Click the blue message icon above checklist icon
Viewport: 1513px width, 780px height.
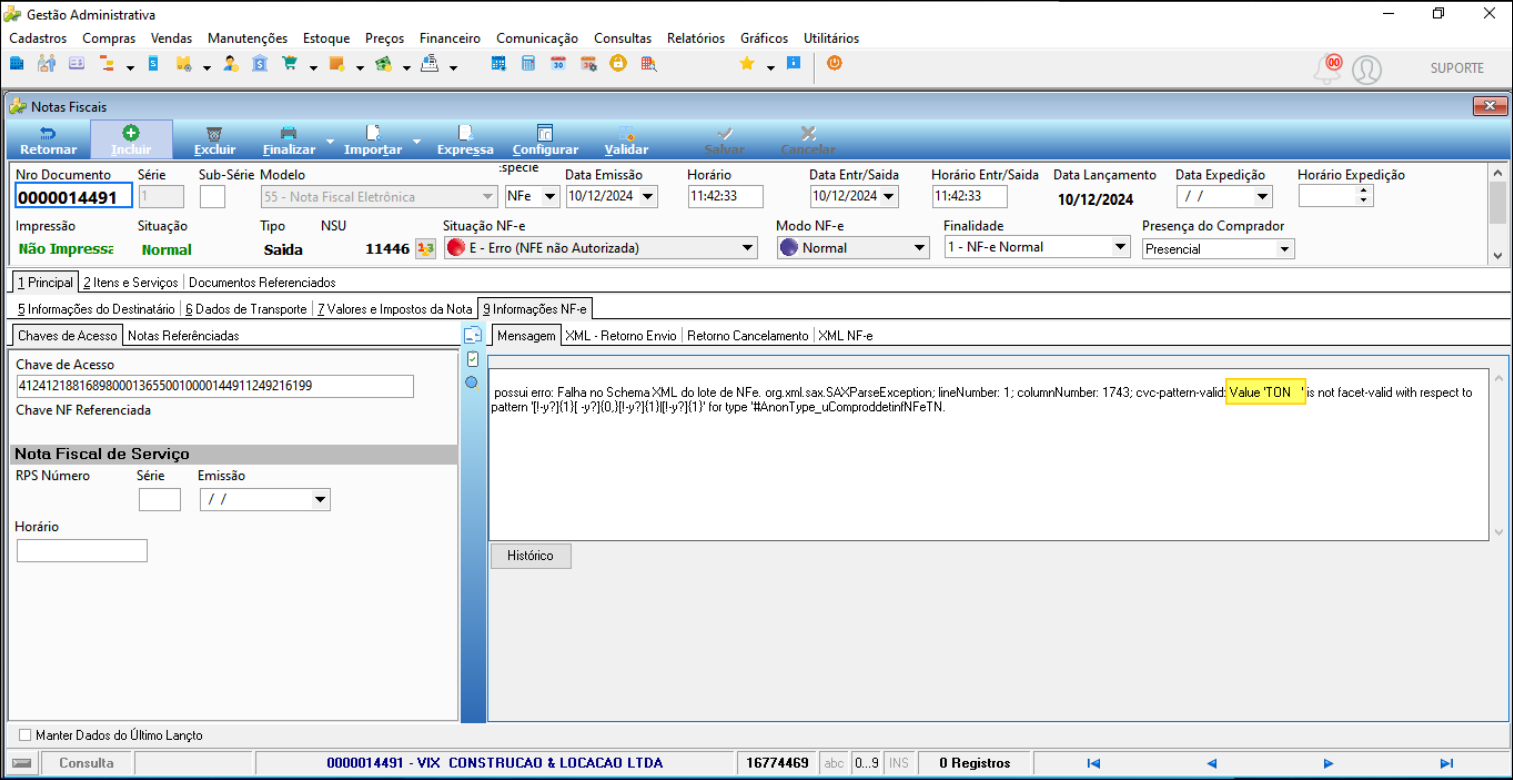pos(473,335)
